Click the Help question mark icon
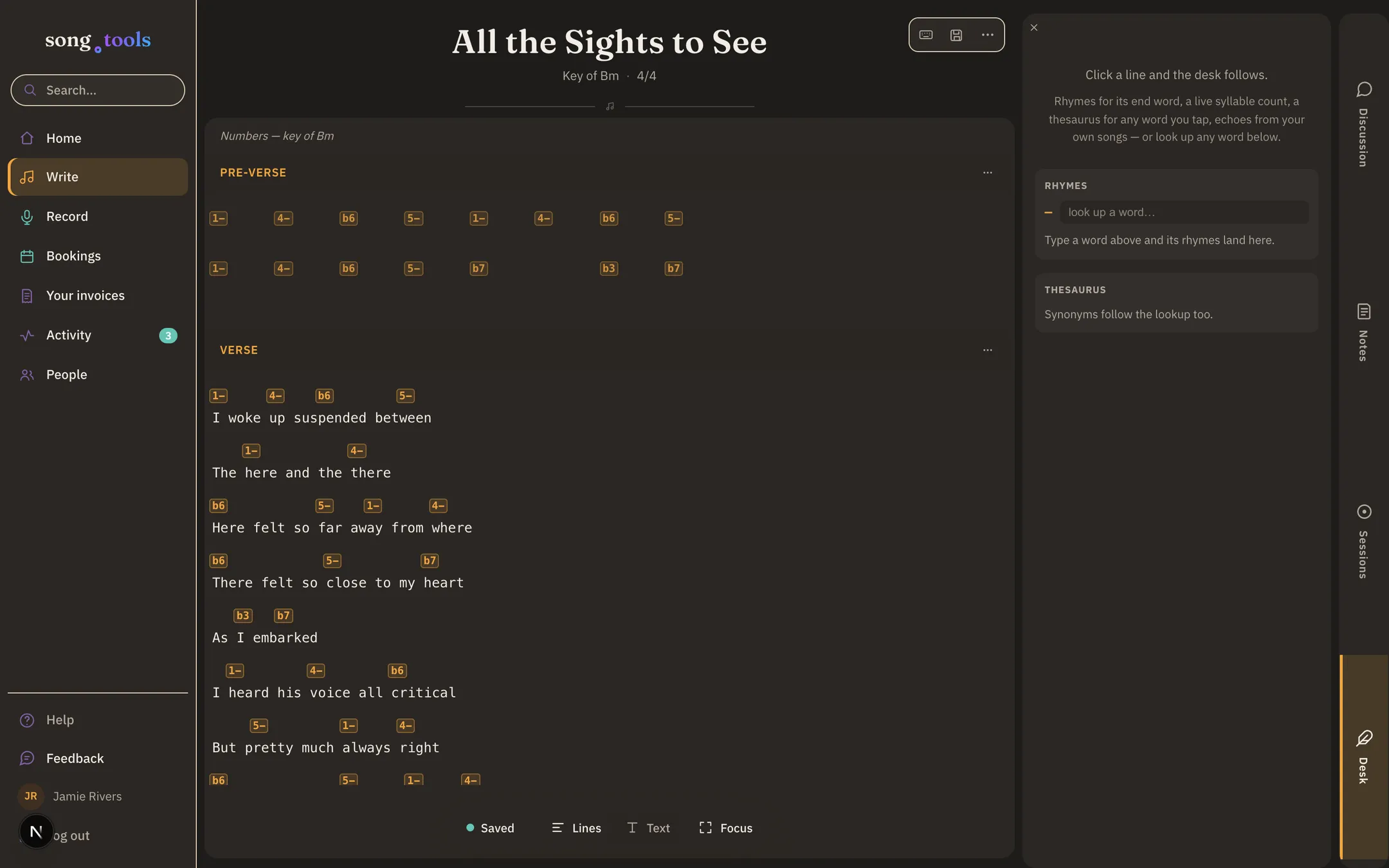Image resolution: width=1389 pixels, height=868 pixels. point(27,720)
